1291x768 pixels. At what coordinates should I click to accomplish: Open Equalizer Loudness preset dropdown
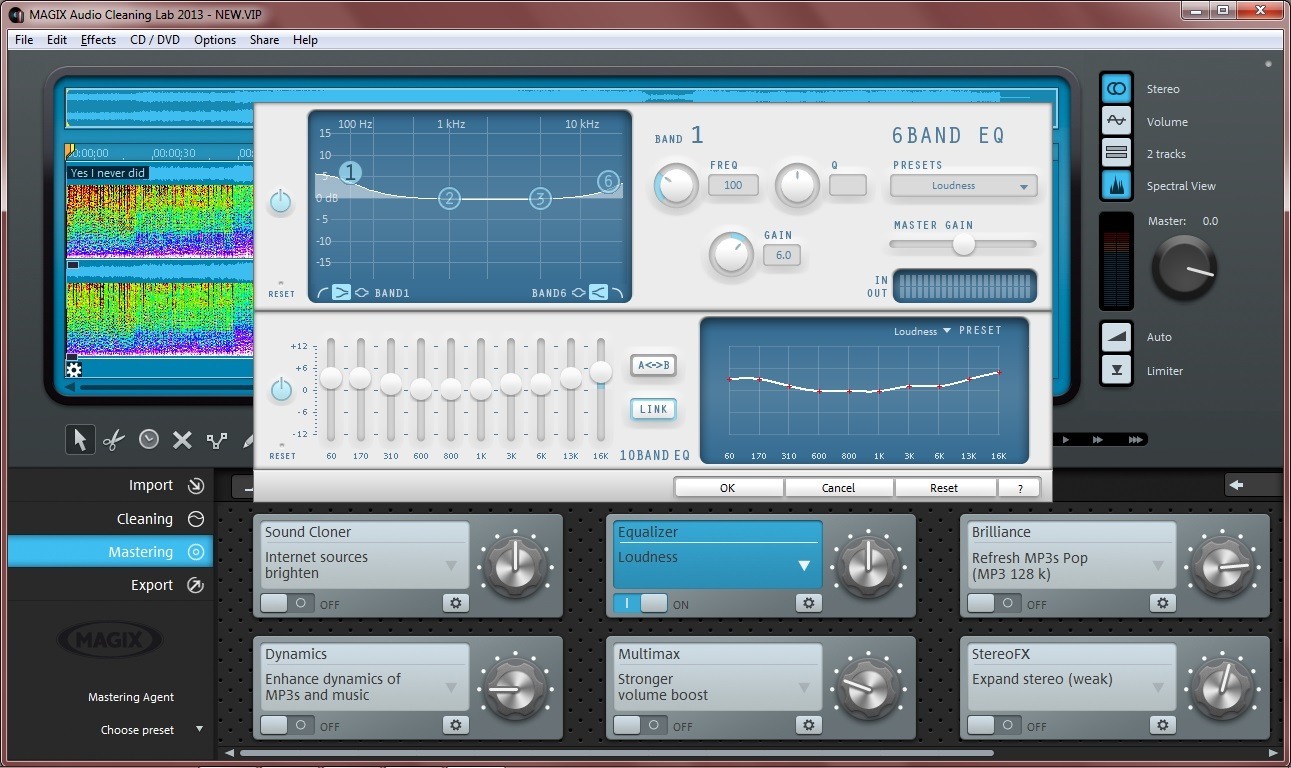coord(804,566)
